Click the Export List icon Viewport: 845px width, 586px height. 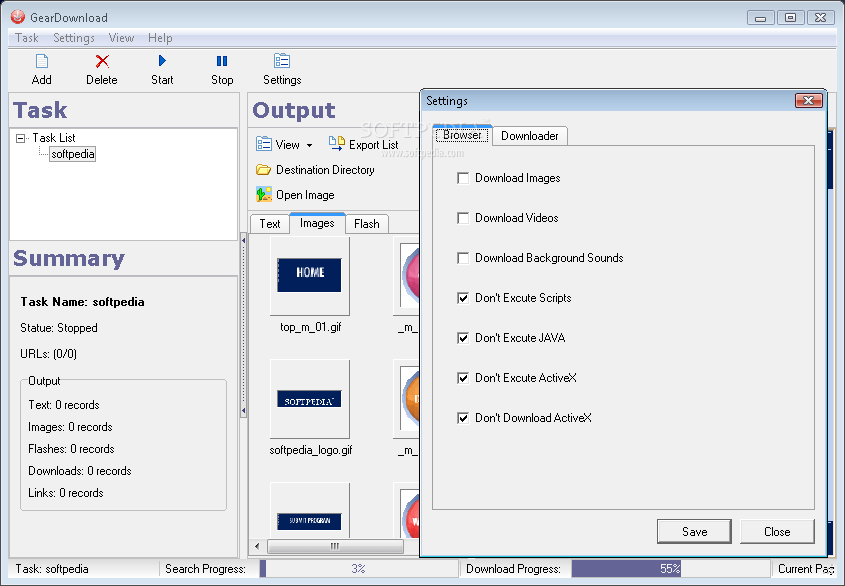tap(335, 144)
